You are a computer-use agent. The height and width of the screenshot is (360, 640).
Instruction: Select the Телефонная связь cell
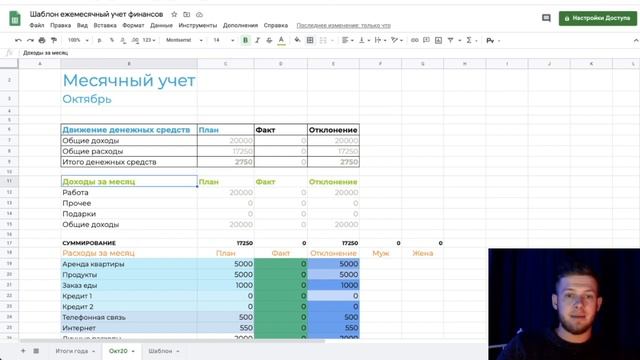click(x=129, y=317)
